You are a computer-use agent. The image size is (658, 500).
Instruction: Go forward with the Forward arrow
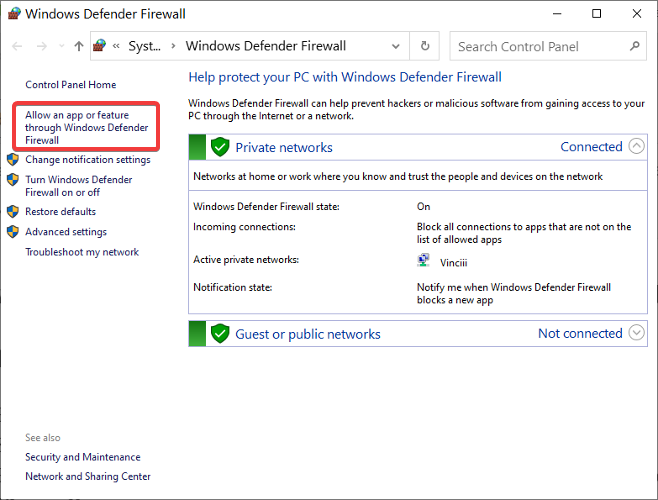42,46
